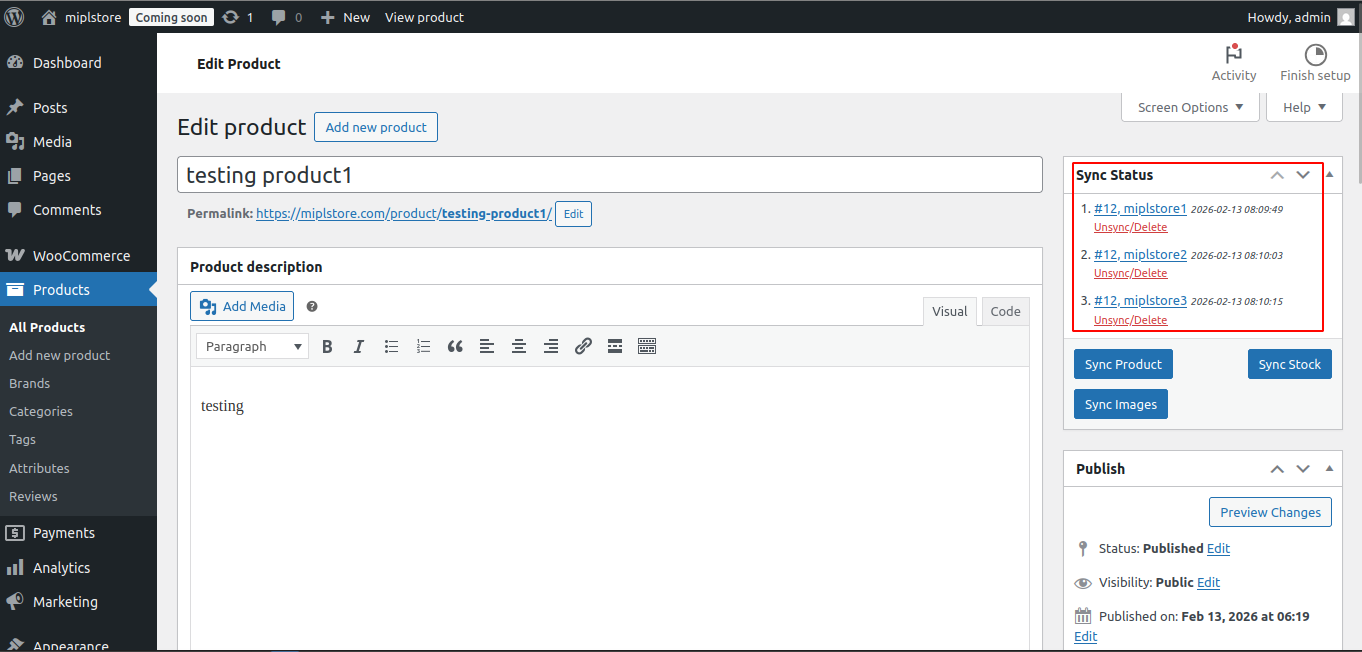This screenshot has width=1362, height=652.
Task: Switch to the Code editor tab
Action: pos(1005,311)
